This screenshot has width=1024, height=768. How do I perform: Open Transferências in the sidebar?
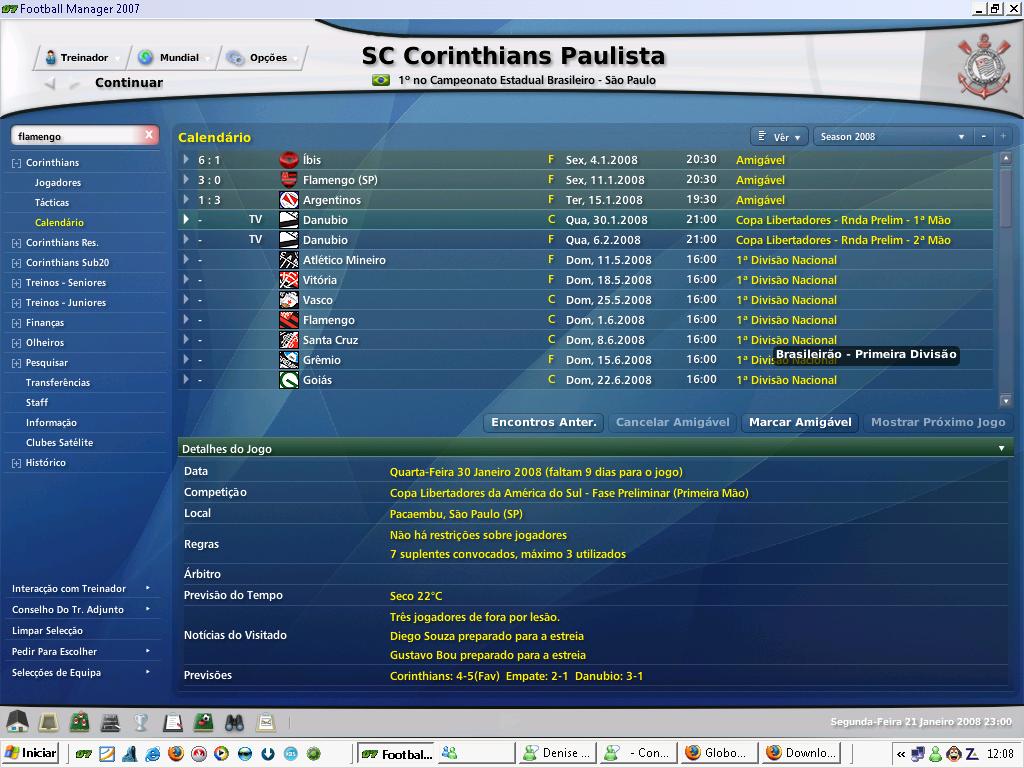pos(58,383)
